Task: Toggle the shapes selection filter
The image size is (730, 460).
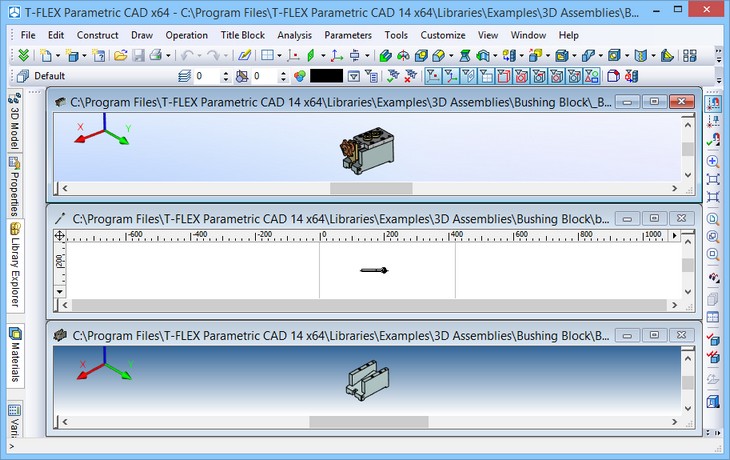Action: pos(592,76)
